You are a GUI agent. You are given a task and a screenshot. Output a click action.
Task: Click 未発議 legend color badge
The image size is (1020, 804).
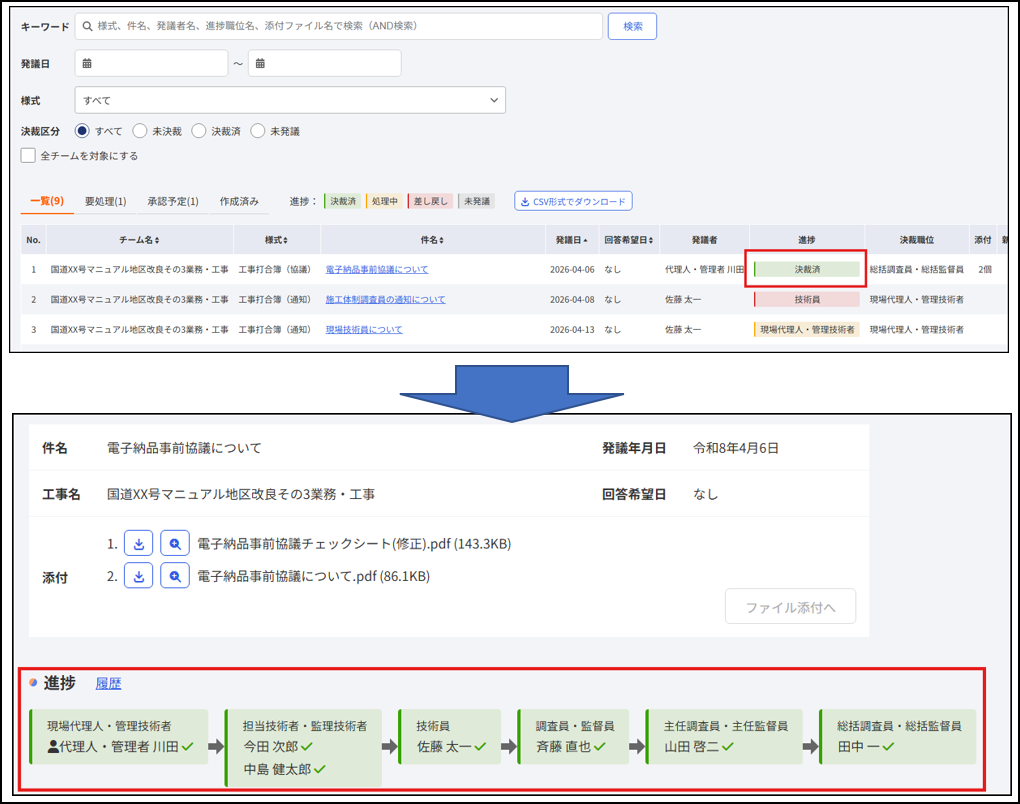click(476, 201)
